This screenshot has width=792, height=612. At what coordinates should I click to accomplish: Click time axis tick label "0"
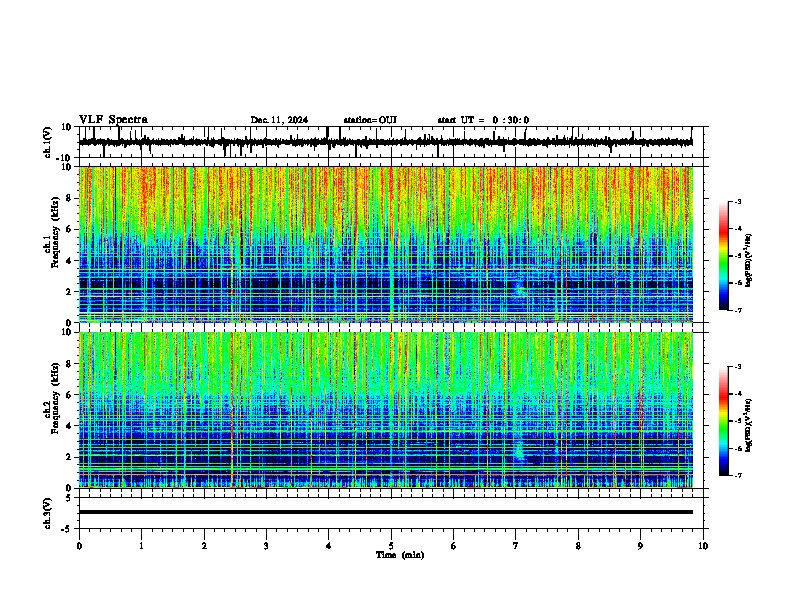79,546
